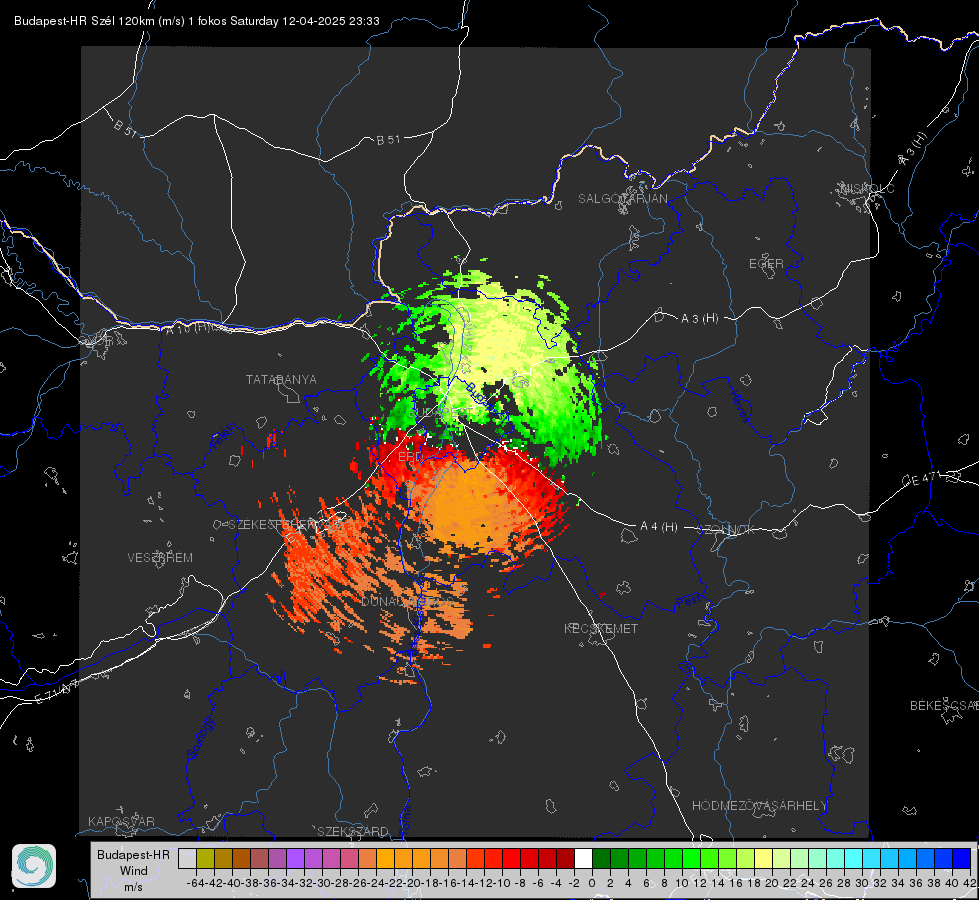Click the 'A 3 (H)' road label near Eger

tap(699, 319)
